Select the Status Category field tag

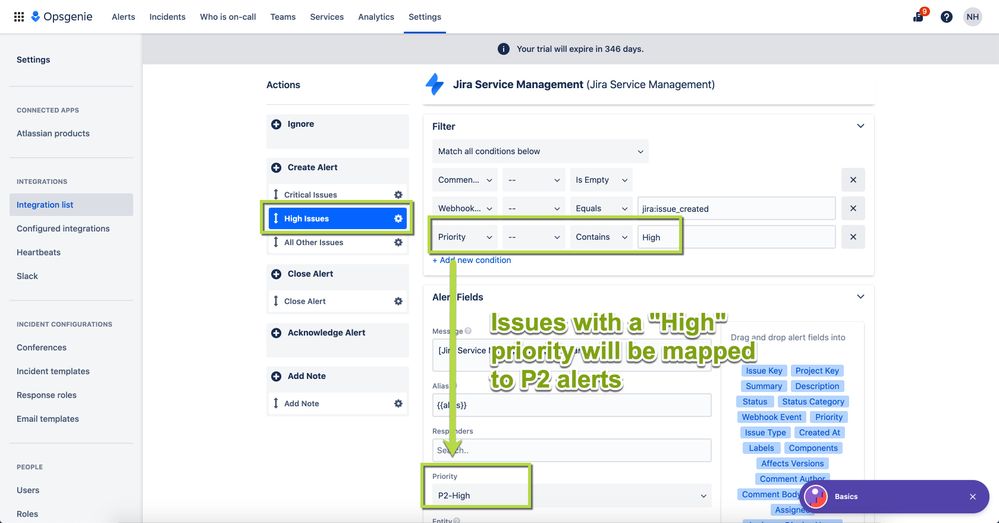[813, 402]
